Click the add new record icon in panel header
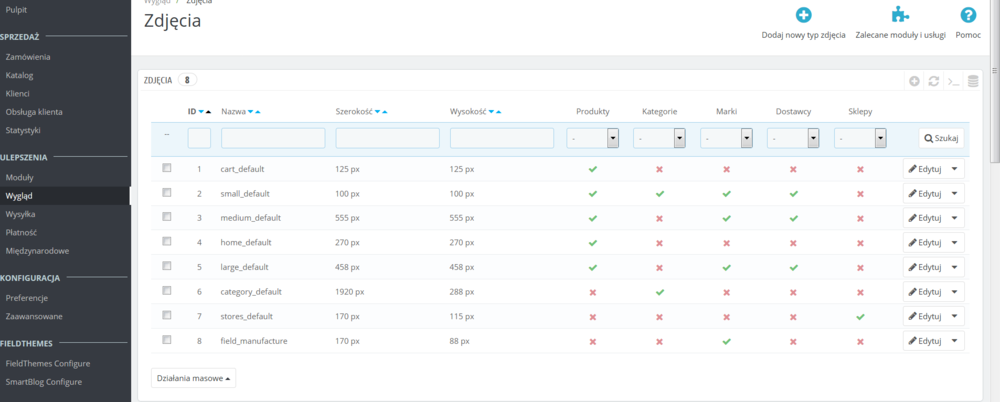Screen dimensions: 1000x402 (x=915, y=81)
